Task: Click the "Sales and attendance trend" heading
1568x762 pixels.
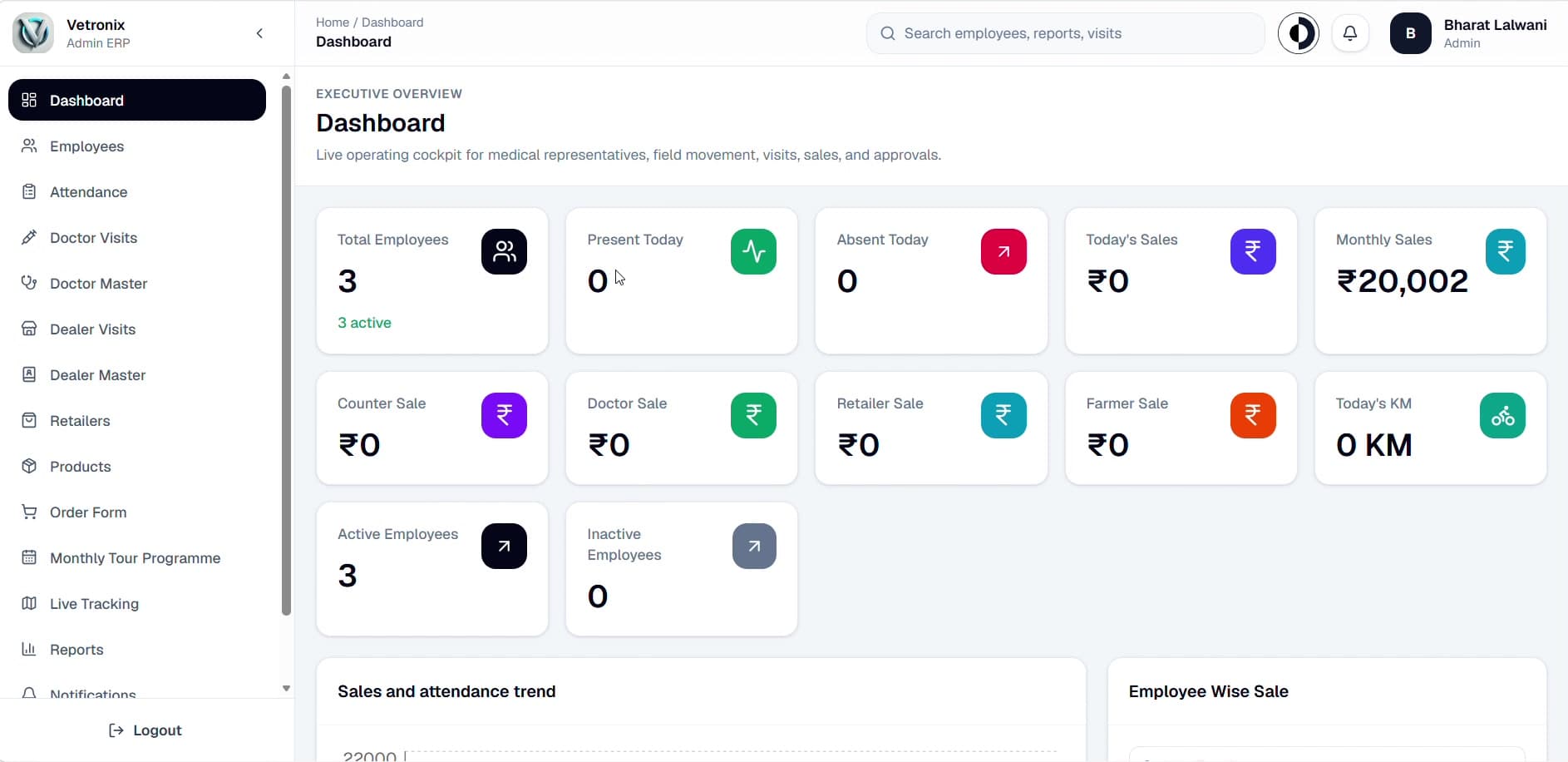Action: pos(446,691)
